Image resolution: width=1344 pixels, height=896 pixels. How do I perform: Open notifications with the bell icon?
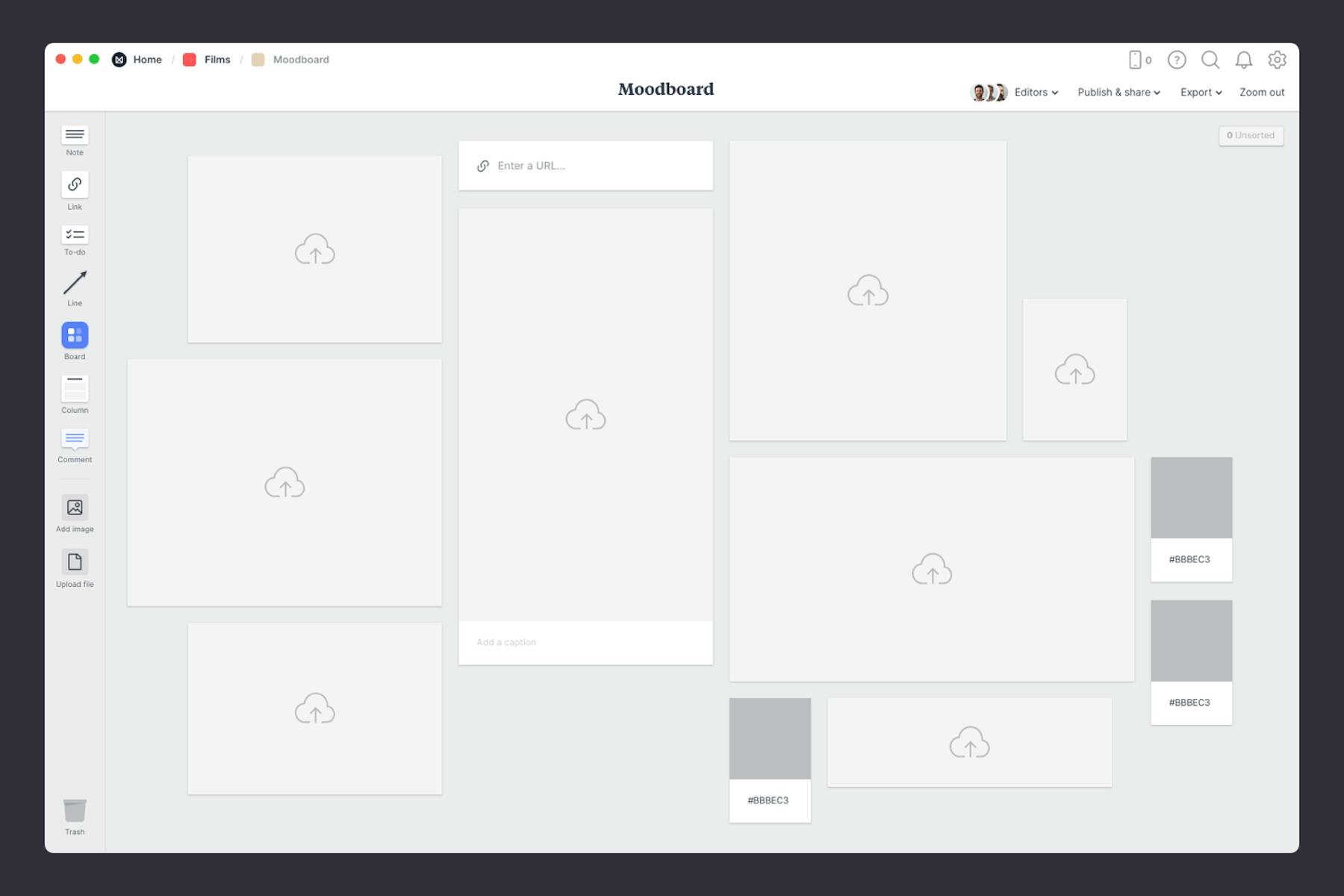click(x=1244, y=60)
